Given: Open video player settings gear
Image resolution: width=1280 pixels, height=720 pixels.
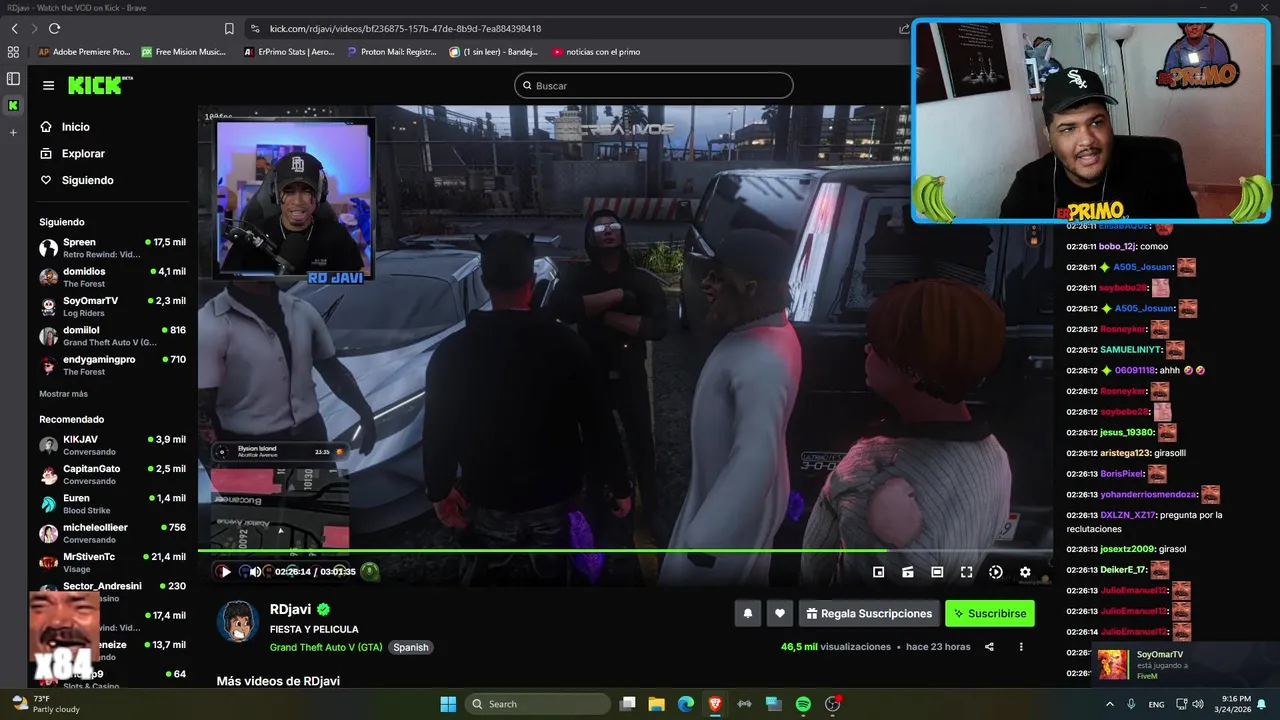Looking at the screenshot, I should 1025,572.
